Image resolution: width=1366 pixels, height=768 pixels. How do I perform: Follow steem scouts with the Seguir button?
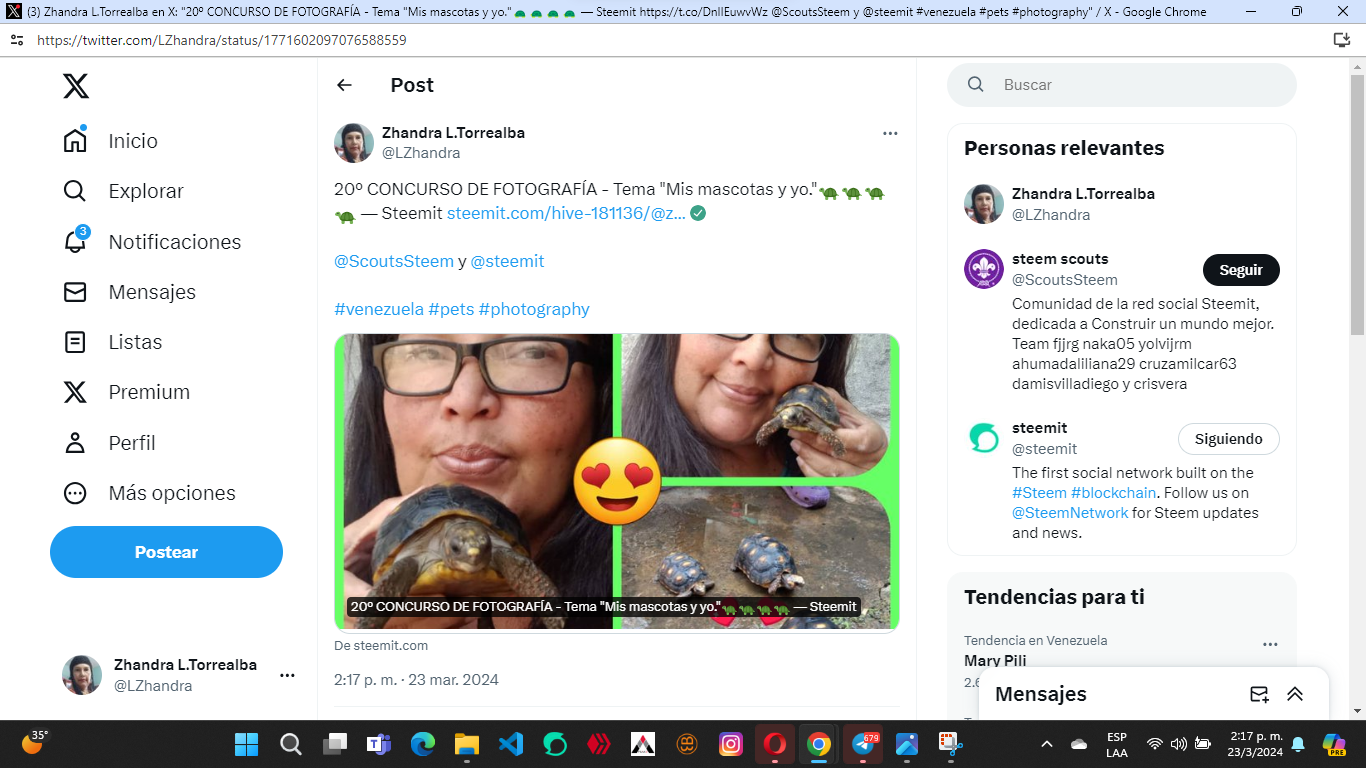click(x=1241, y=270)
